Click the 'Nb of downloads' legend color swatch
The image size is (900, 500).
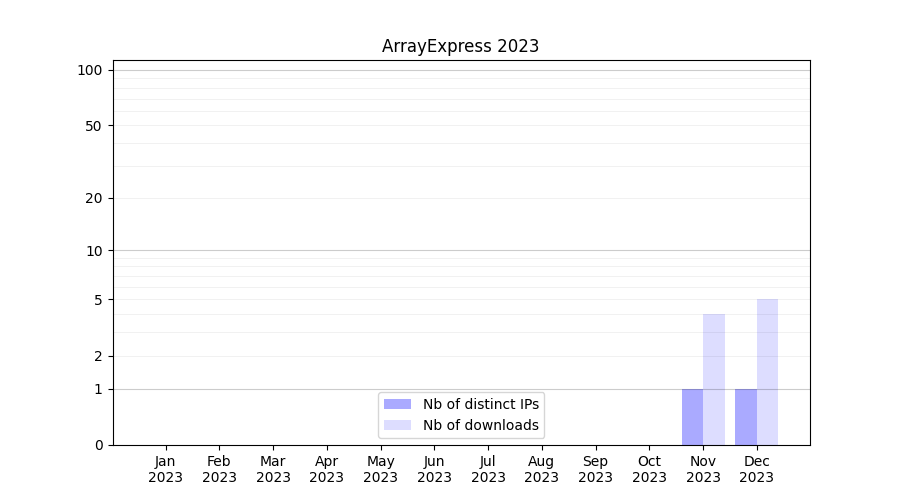click(397, 425)
